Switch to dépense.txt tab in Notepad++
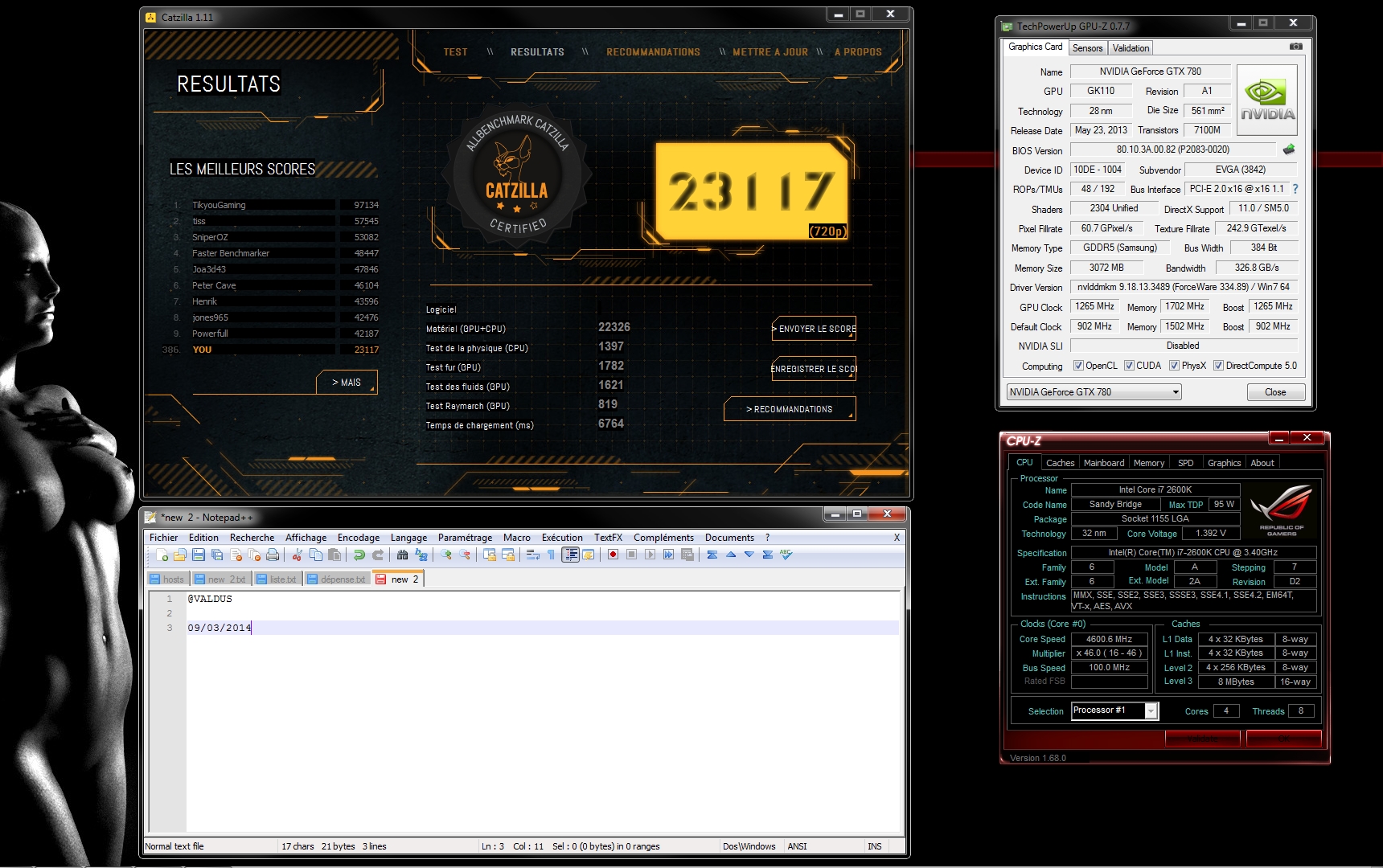1383x868 pixels. click(337, 579)
